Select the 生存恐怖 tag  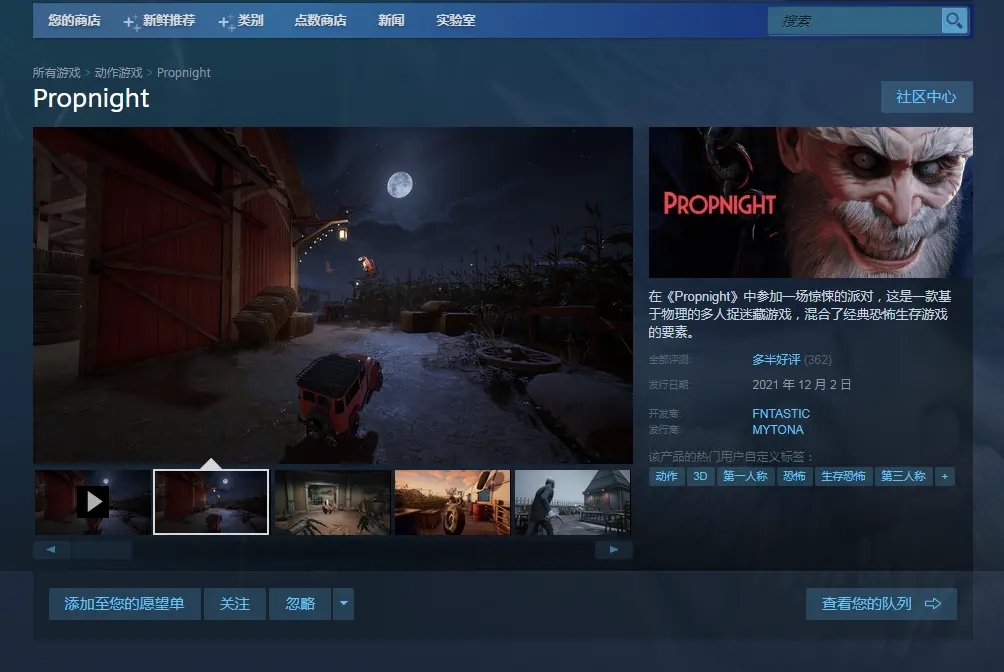pos(843,476)
